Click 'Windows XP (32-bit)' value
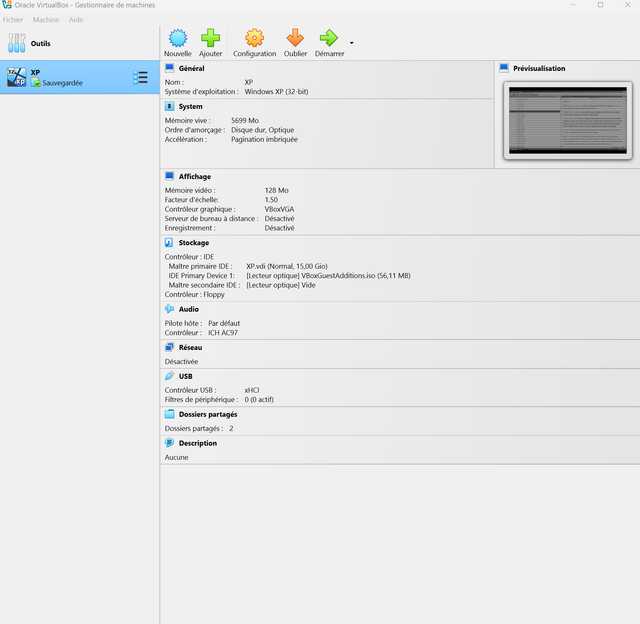The width and height of the screenshot is (640, 624). (x=276, y=91)
